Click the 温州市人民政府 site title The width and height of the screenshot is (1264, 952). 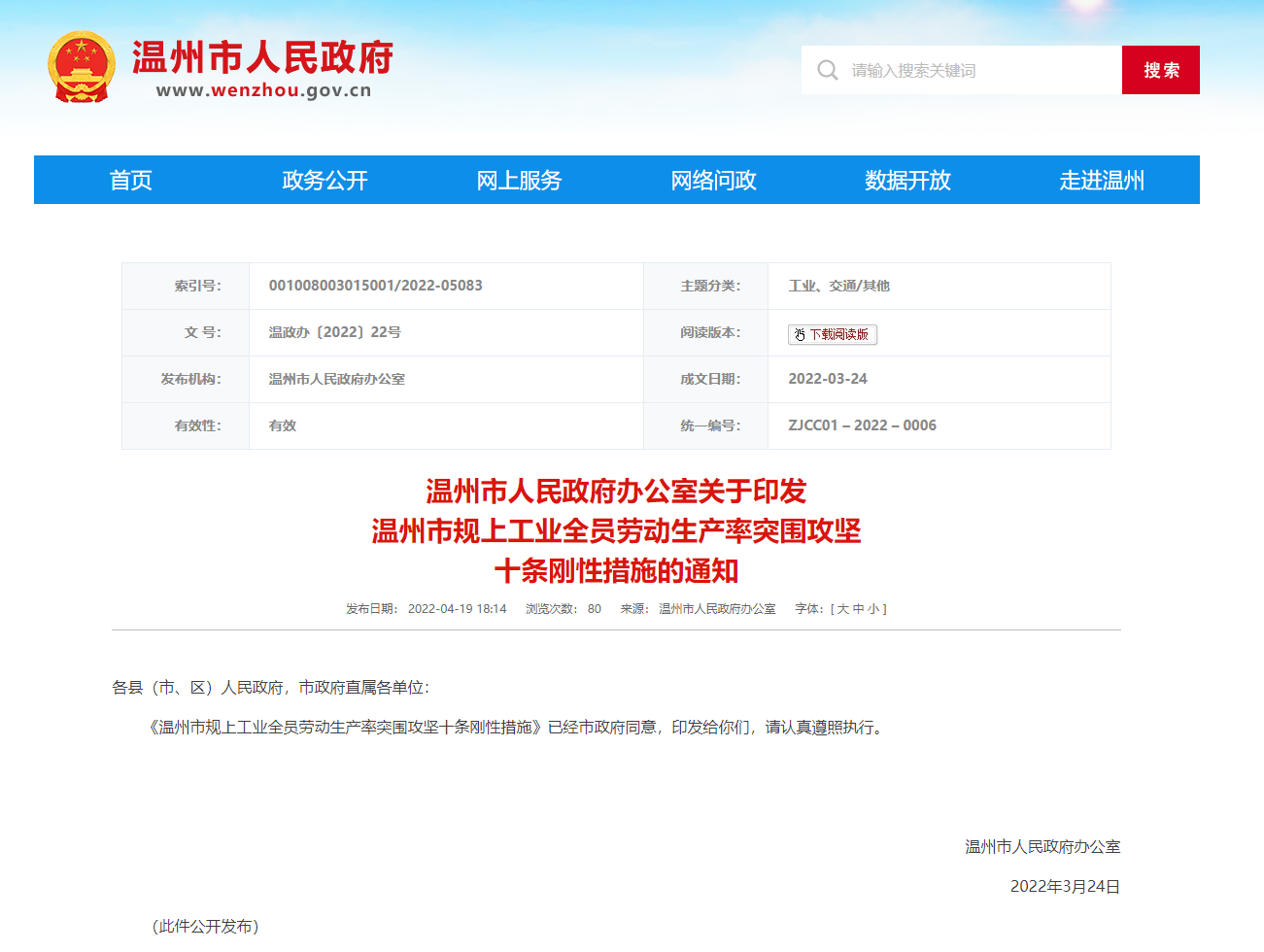tap(262, 57)
